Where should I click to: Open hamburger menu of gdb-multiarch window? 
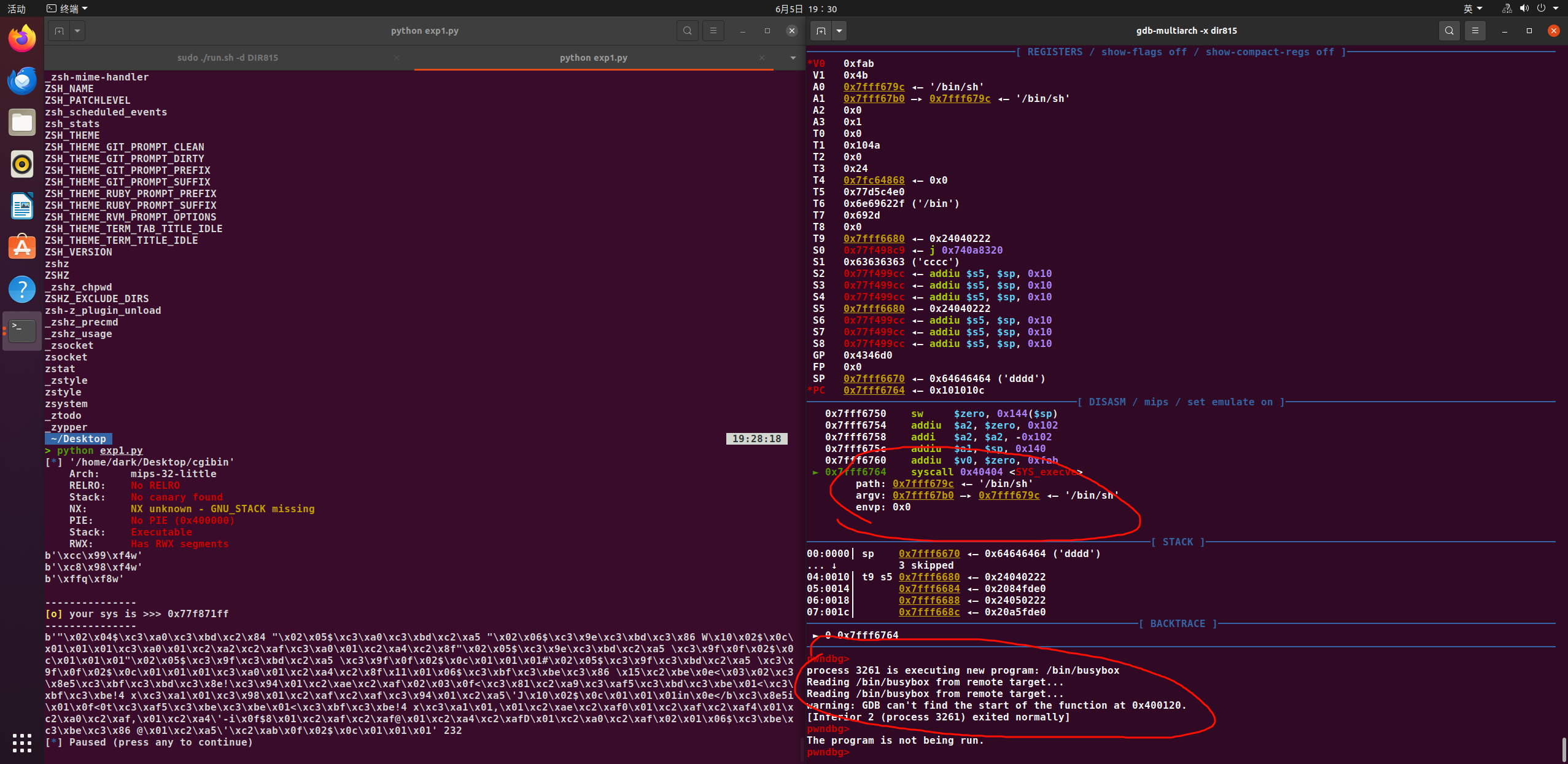(1475, 31)
